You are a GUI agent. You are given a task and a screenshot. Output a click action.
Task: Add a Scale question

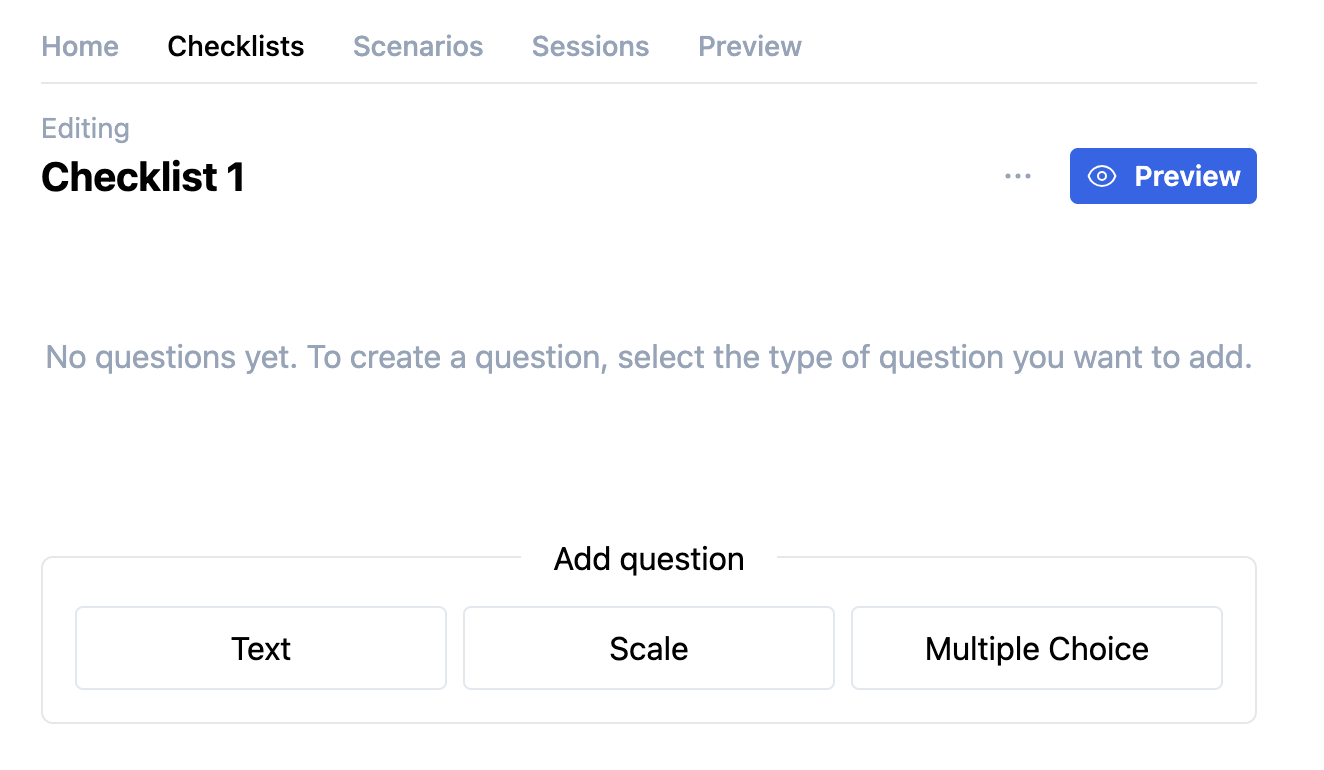[x=649, y=648]
